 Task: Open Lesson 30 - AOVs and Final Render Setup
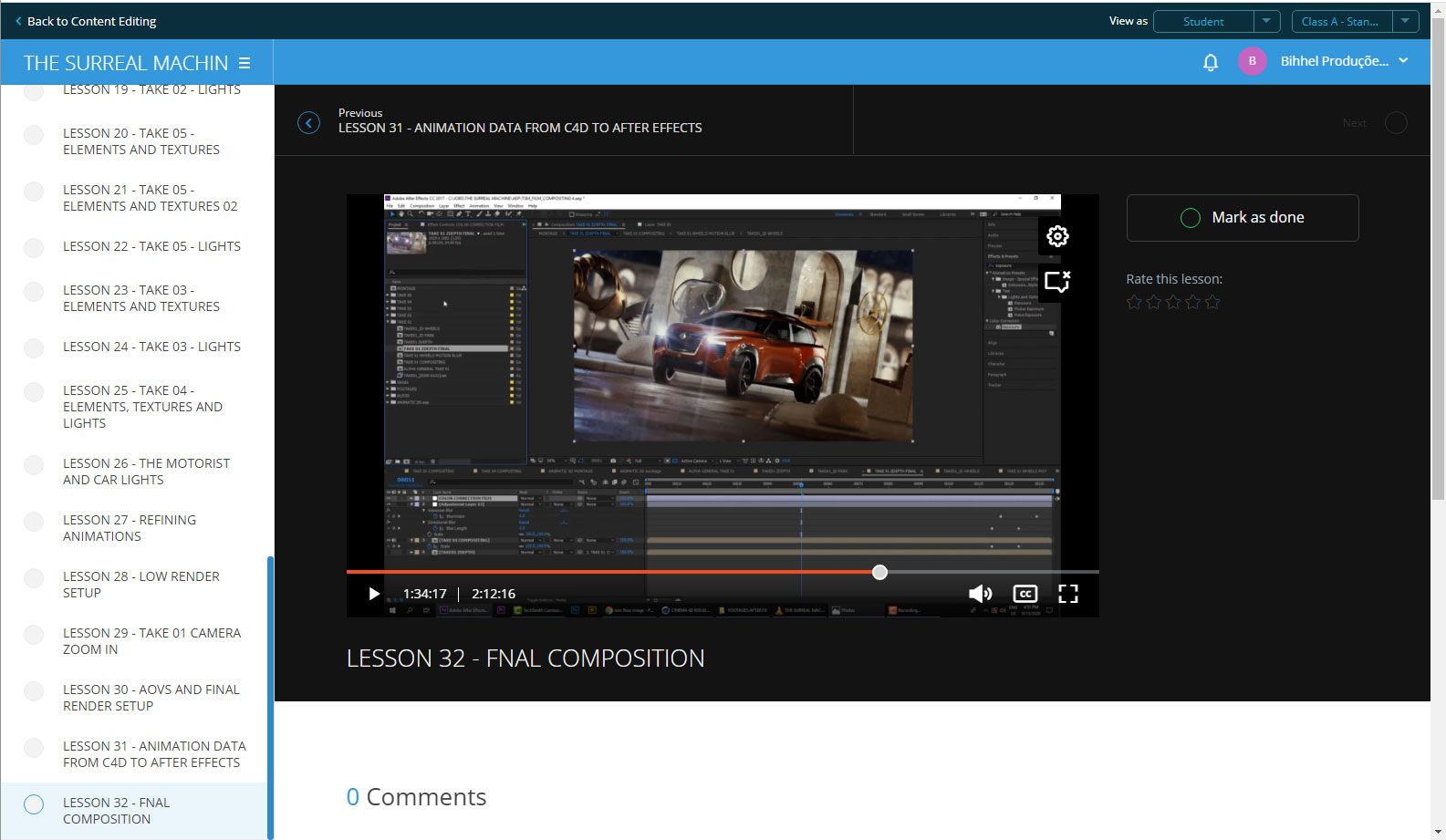pyautogui.click(x=151, y=698)
